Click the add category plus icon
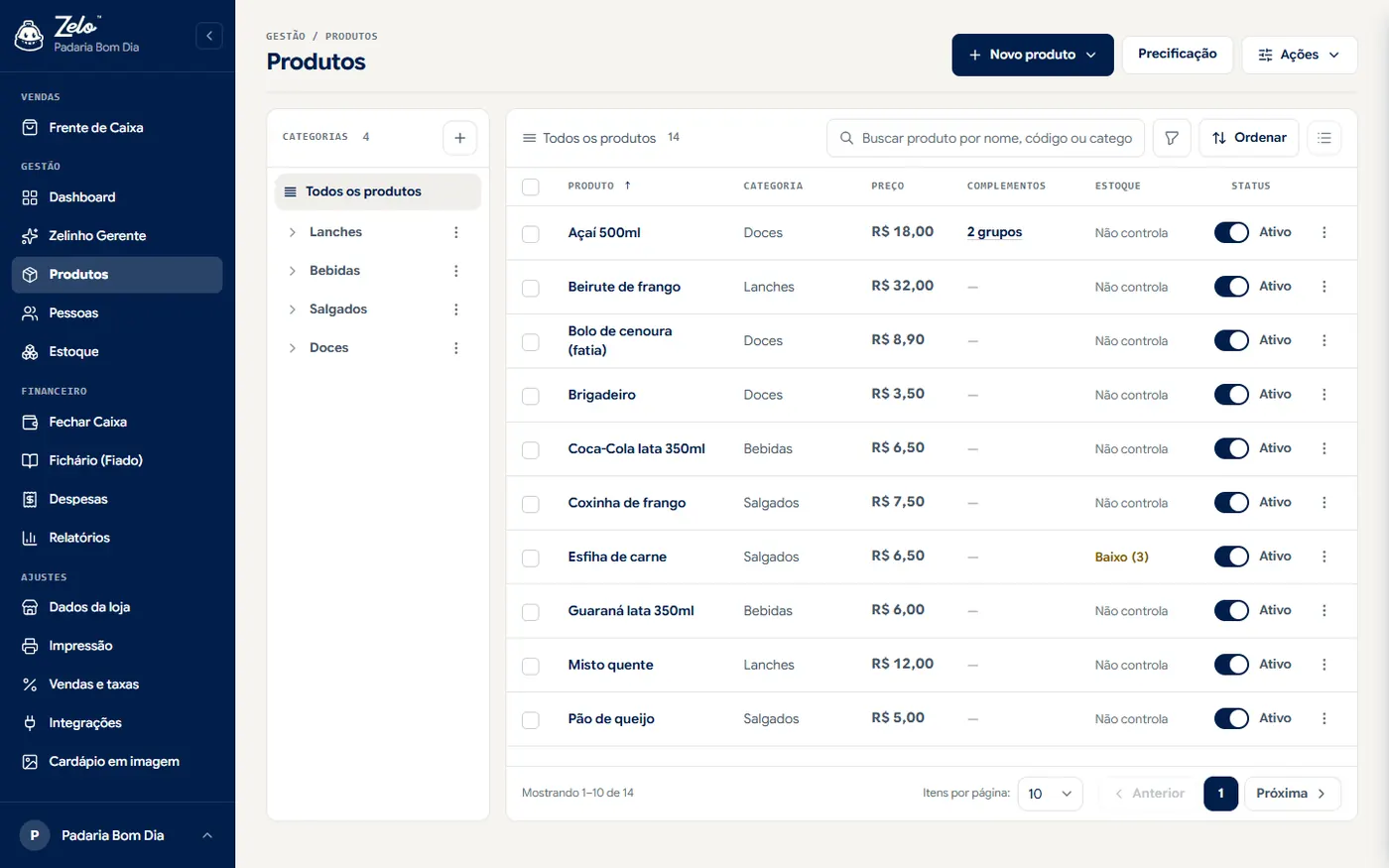The image size is (1389, 868). pos(459,138)
